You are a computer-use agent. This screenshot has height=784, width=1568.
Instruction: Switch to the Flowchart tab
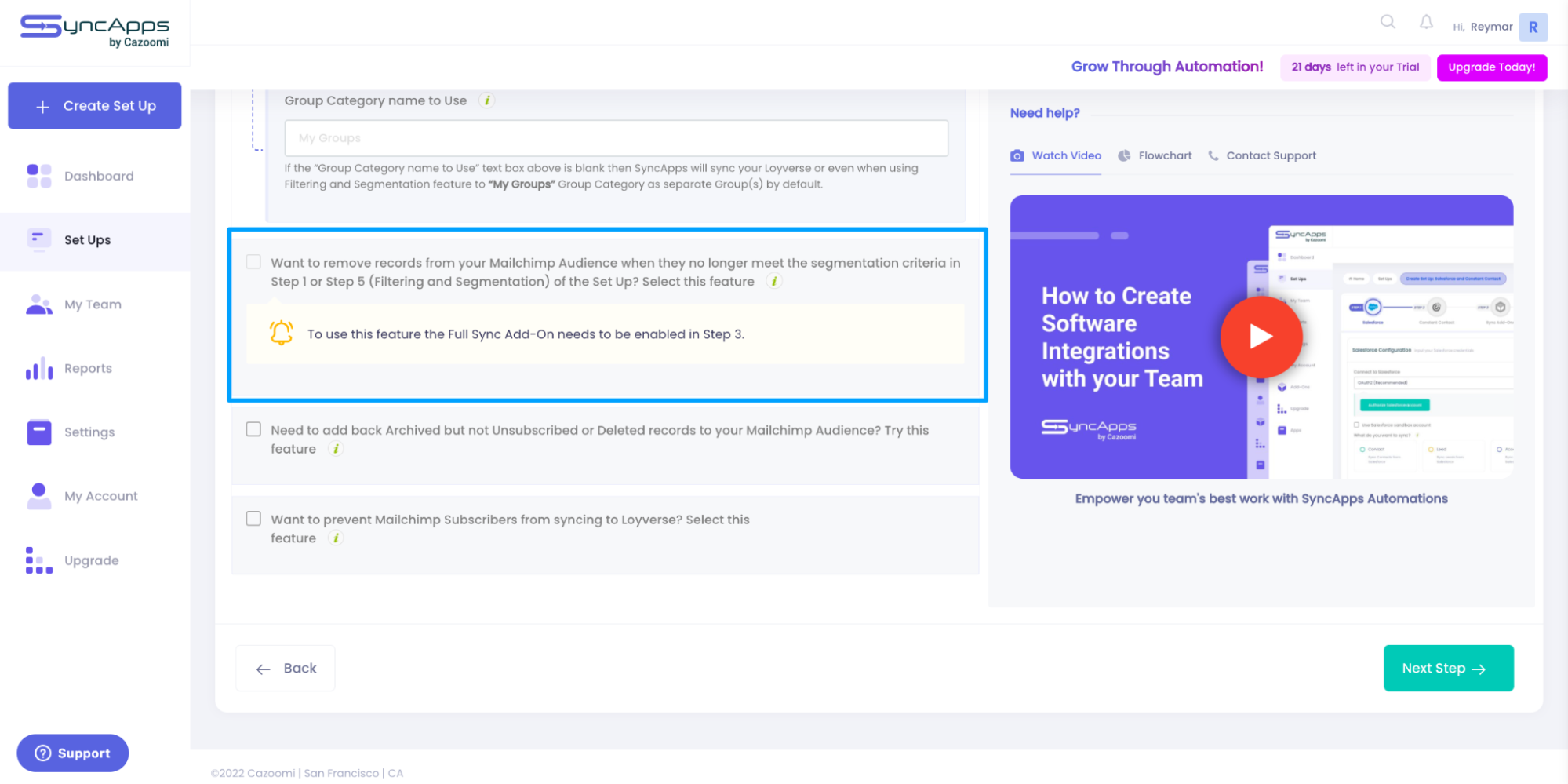coord(1155,155)
